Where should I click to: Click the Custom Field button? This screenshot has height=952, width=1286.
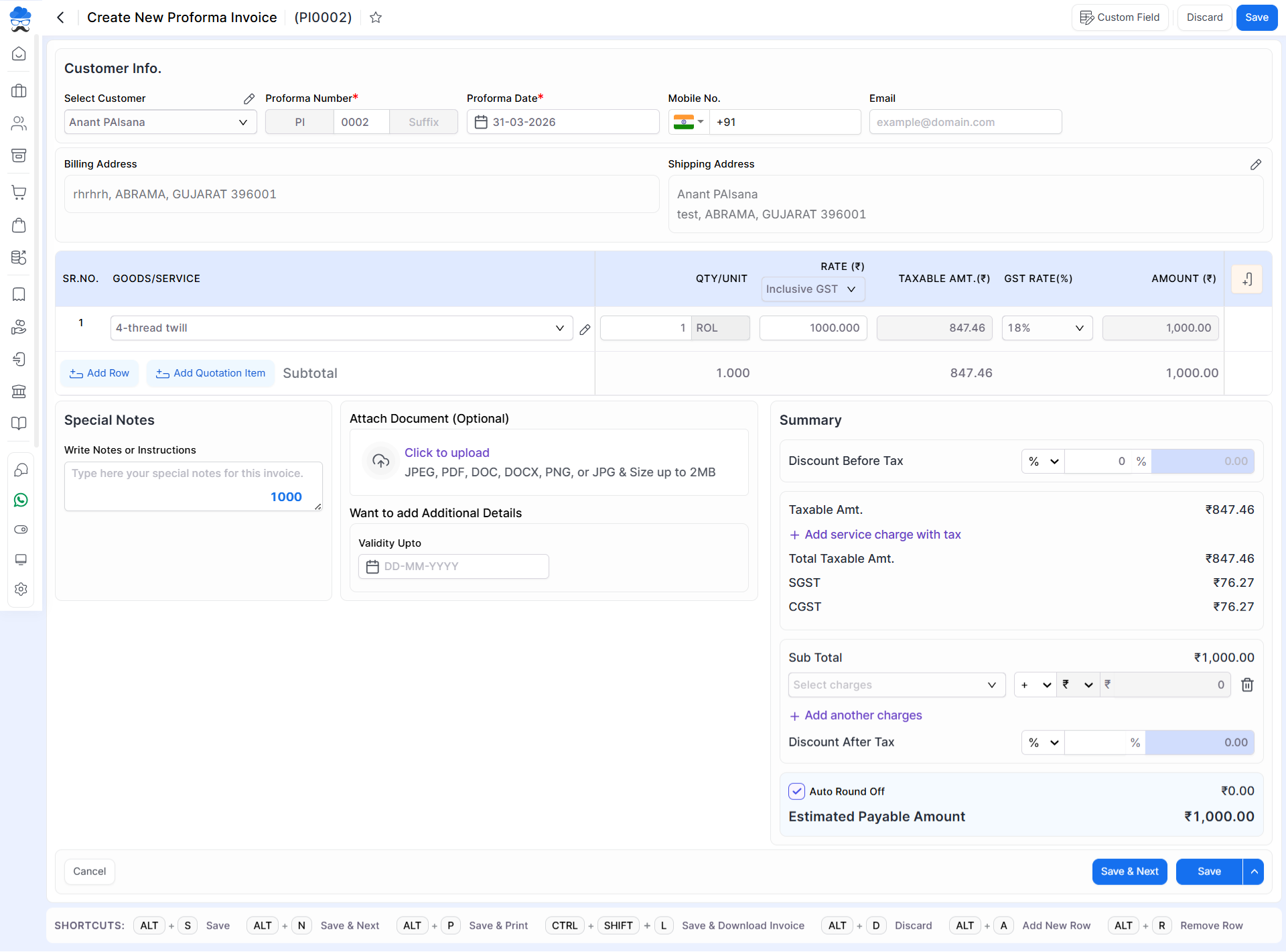[x=1120, y=17]
